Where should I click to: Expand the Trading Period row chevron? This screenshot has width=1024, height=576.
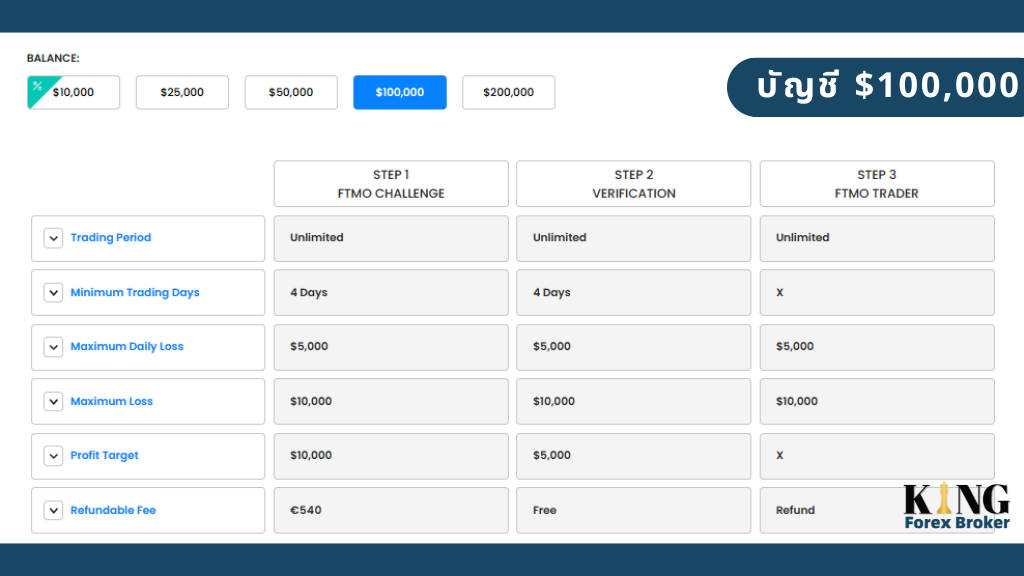click(54, 238)
